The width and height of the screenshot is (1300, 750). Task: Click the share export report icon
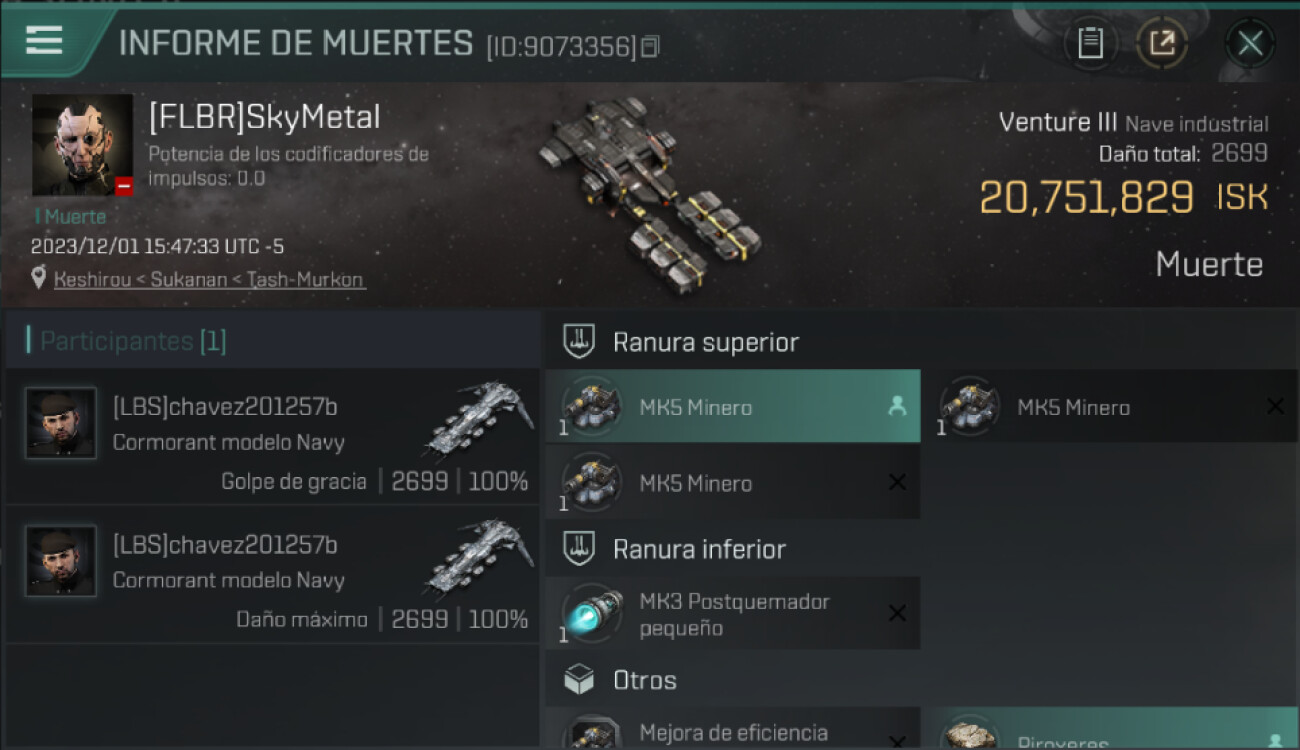click(x=1162, y=43)
